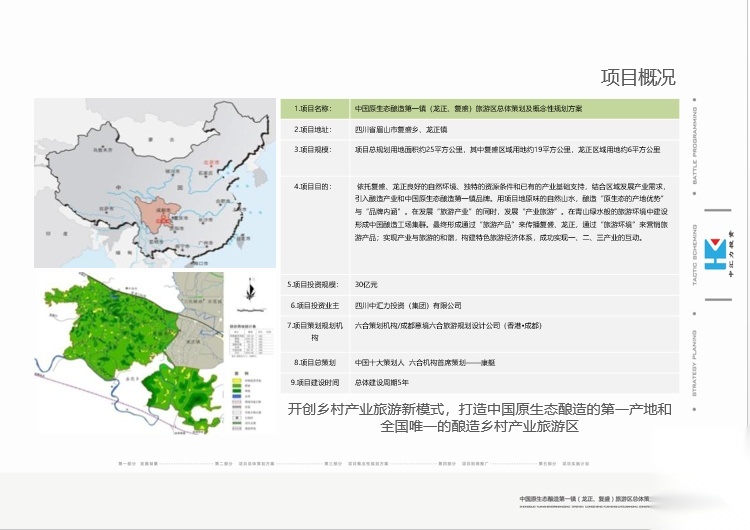Click the project purpose paragraph
The image size is (750, 530).
point(511,211)
